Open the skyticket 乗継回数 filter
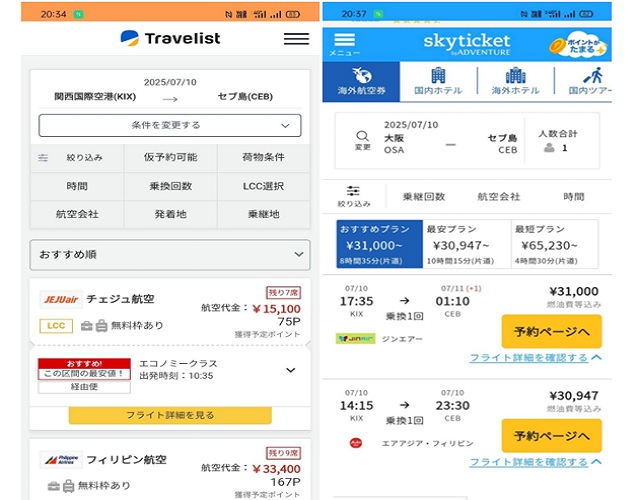This screenshot has height=500, width=640. pyautogui.click(x=424, y=197)
